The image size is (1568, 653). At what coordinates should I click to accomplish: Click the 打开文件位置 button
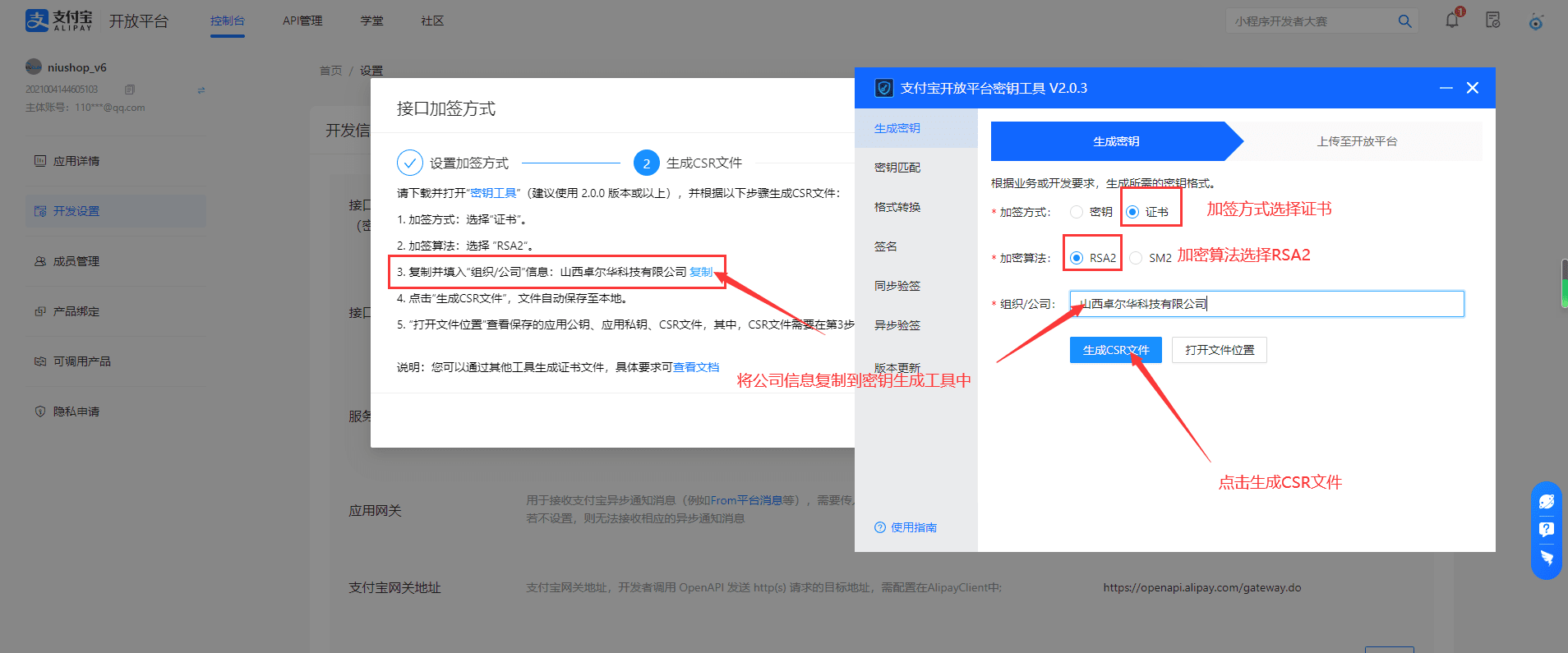[x=1219, y=350]
